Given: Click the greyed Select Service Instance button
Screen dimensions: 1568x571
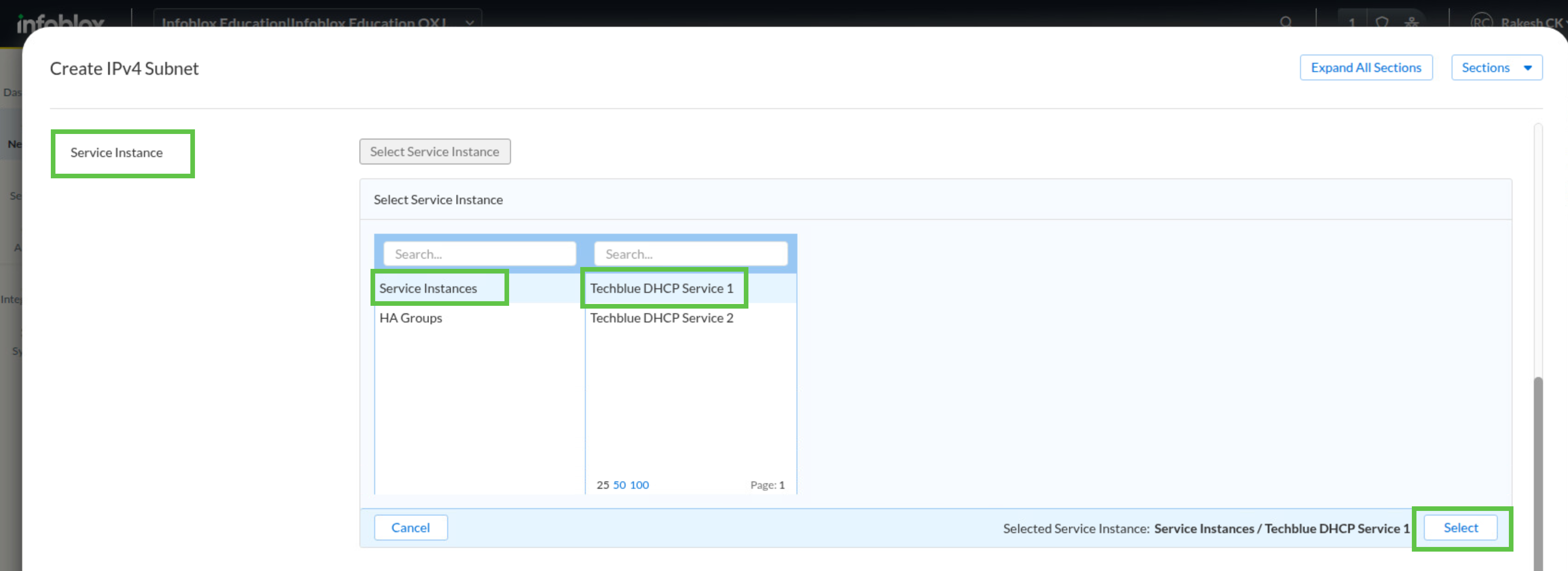Looking at the screenshot, I should tap(435, 152).
